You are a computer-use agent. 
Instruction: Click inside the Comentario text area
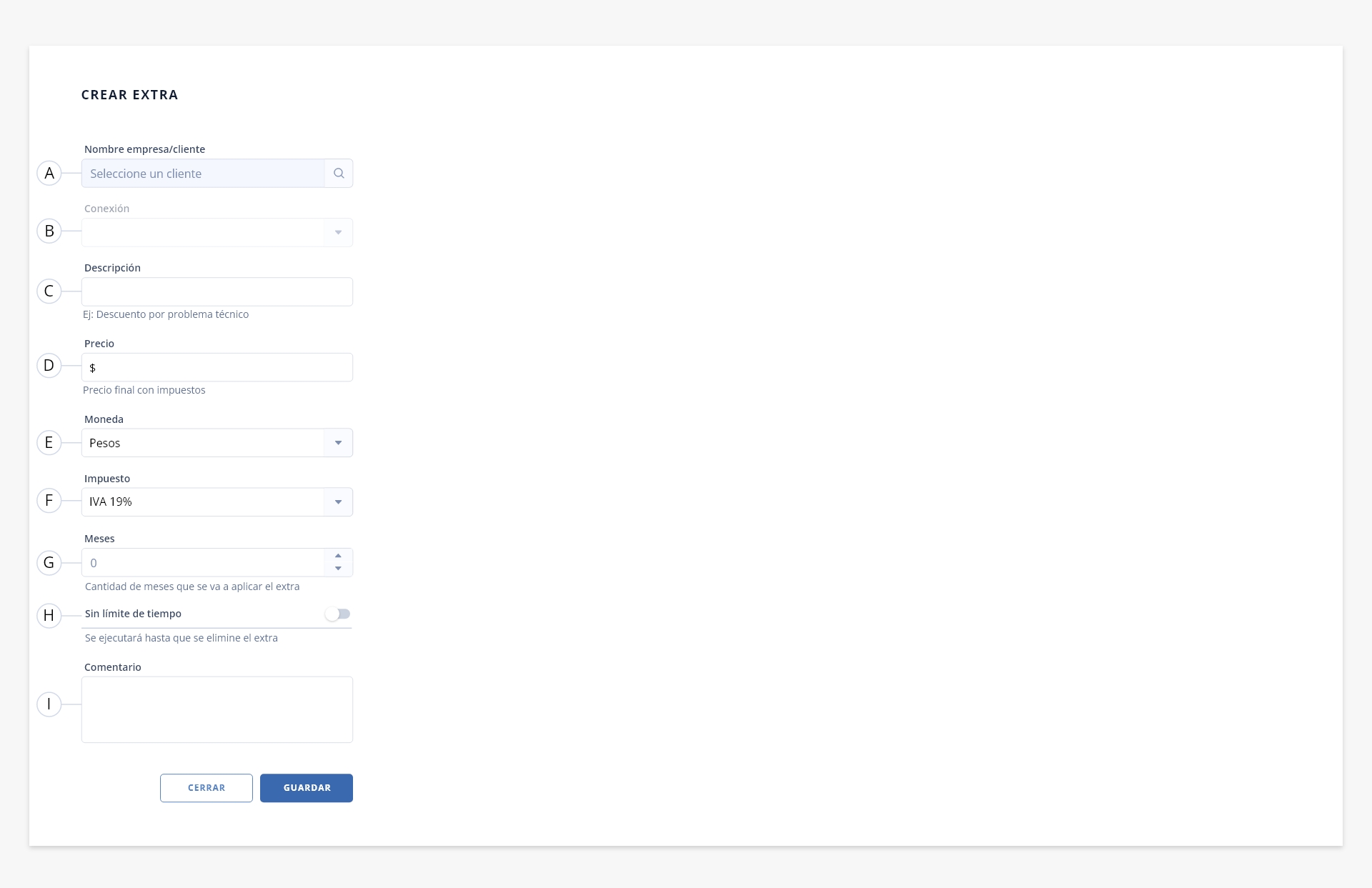217,710
